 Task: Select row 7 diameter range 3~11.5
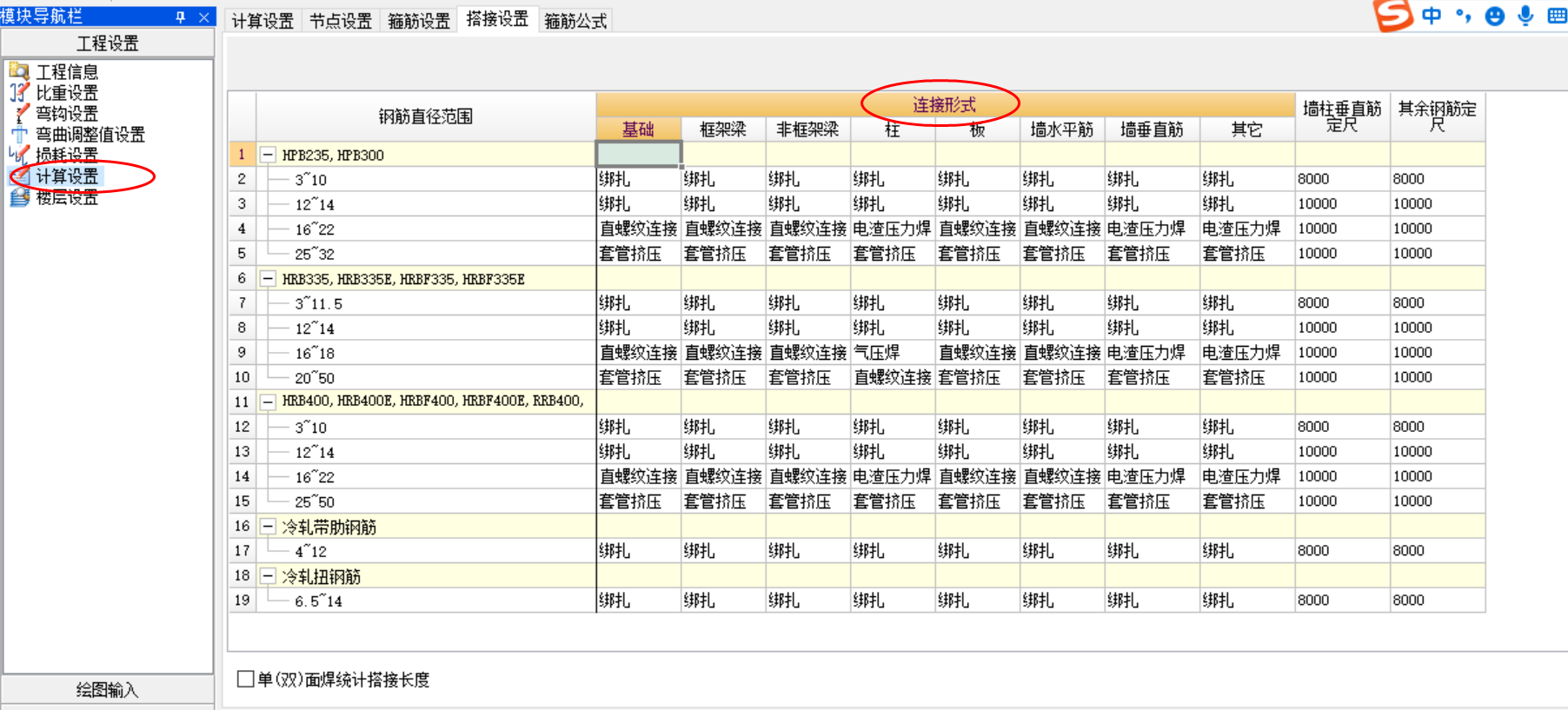point(318,303)
